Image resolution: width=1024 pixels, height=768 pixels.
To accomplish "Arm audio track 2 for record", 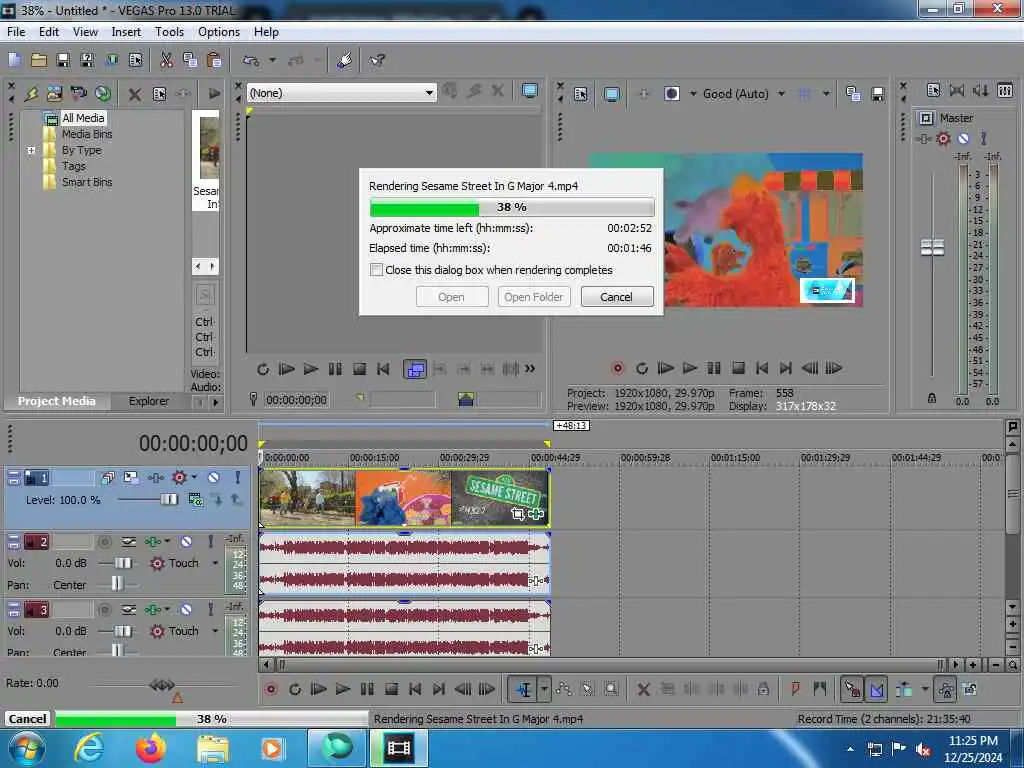I will pyautogui.click(x=104, y=541).
